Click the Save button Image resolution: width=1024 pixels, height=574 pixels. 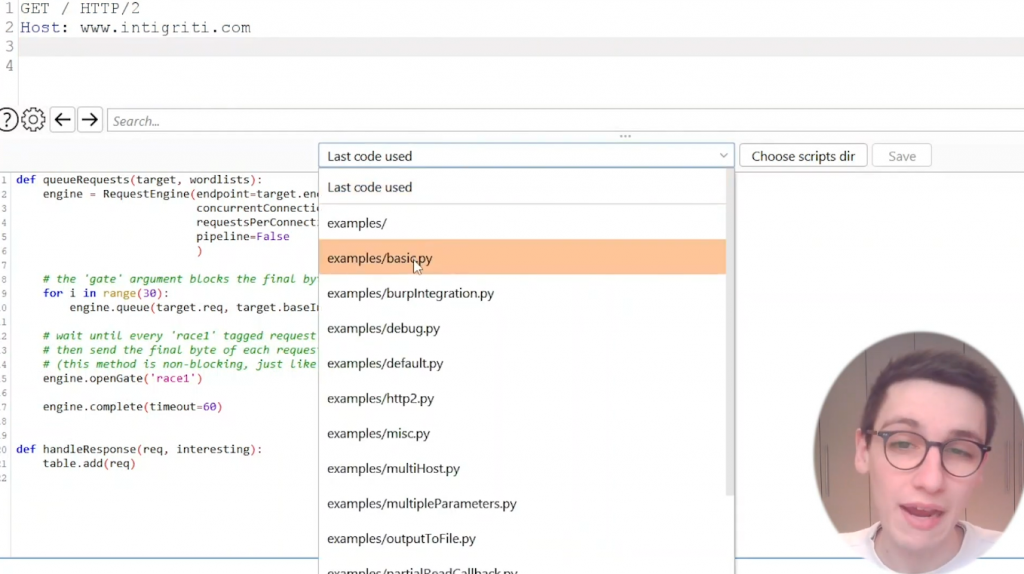pos(901,156)
